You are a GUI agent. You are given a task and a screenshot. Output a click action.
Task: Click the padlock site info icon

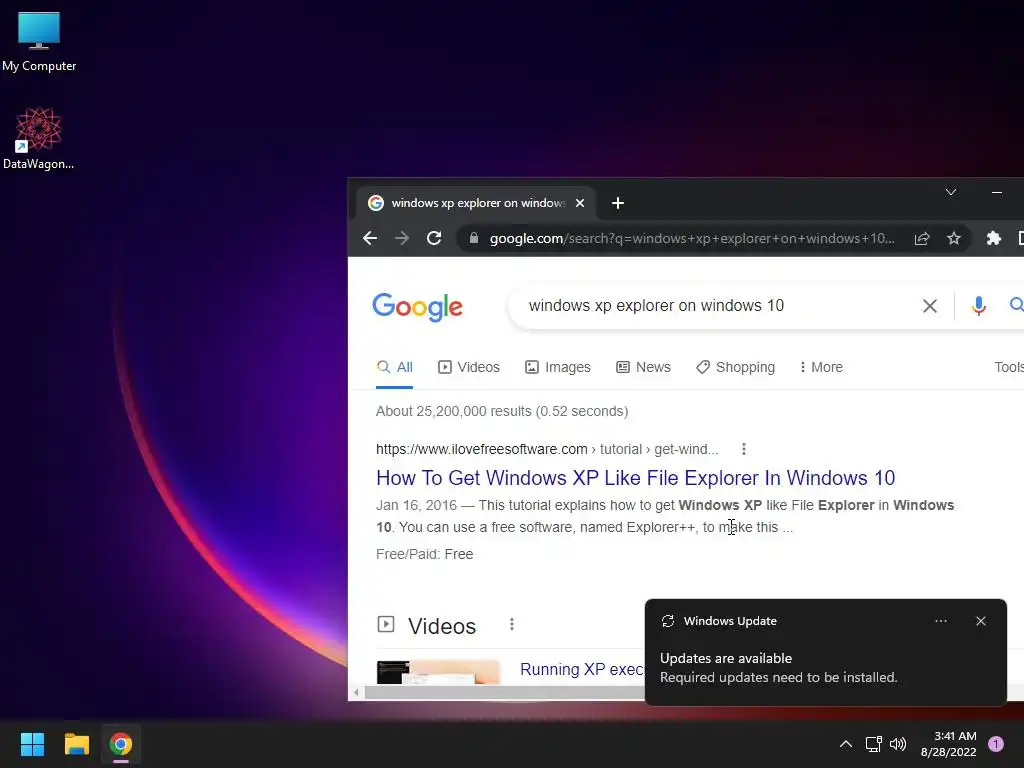473,238
